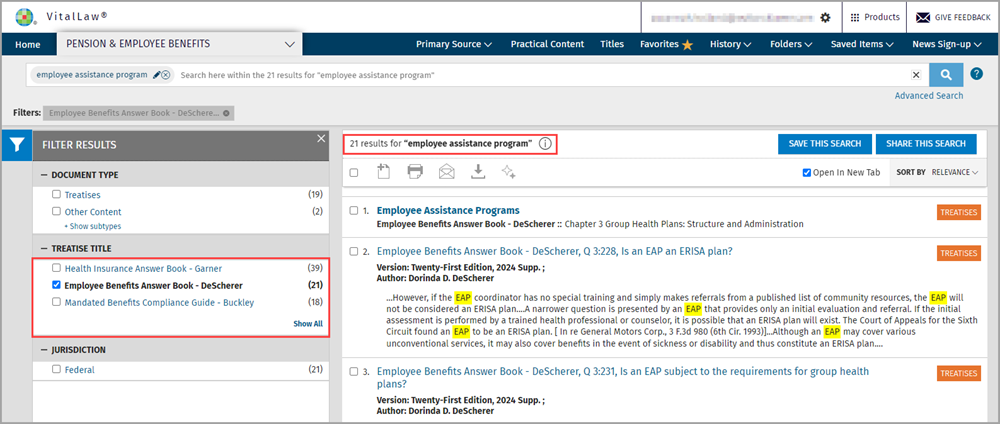1000x425 pixels.
Task: Open the Products grid icon
Action: 855,17
